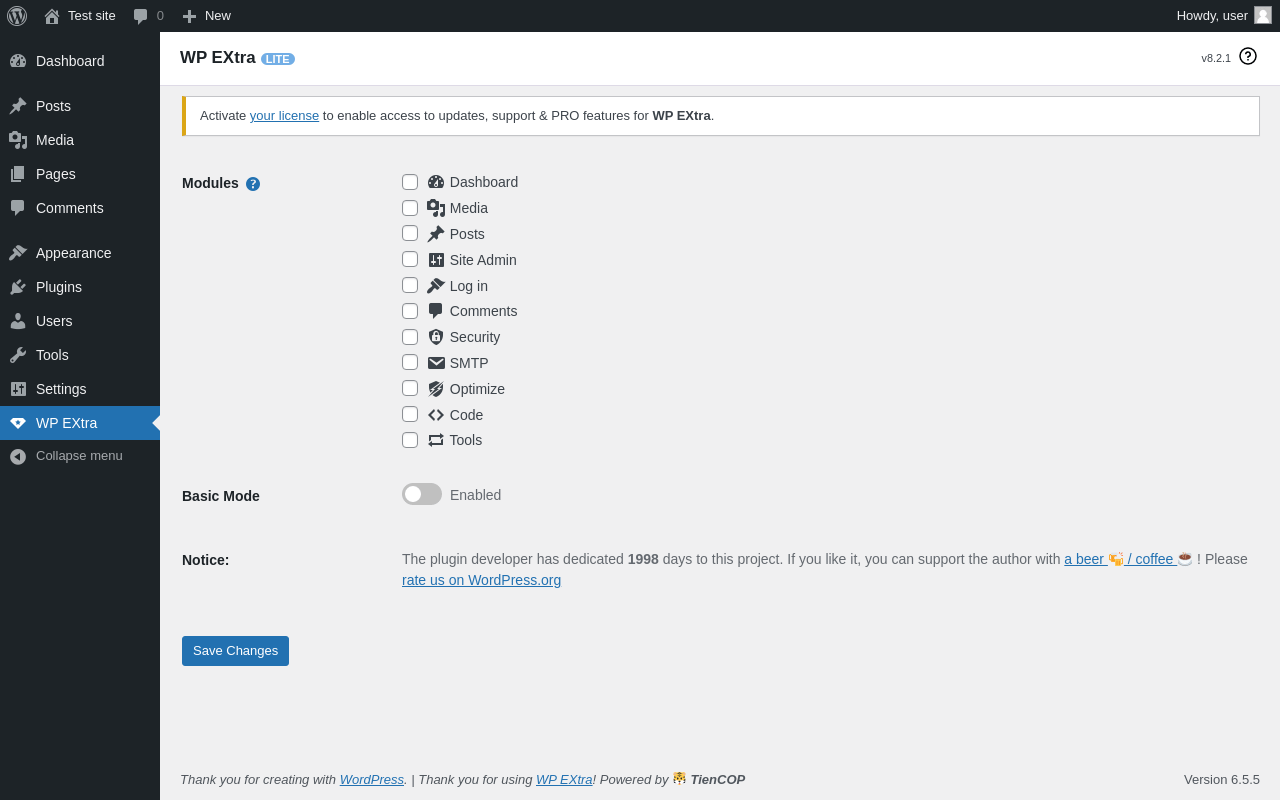Click the help question mark beside version
Screen dimensions: 1280x800
(1248, 56)
